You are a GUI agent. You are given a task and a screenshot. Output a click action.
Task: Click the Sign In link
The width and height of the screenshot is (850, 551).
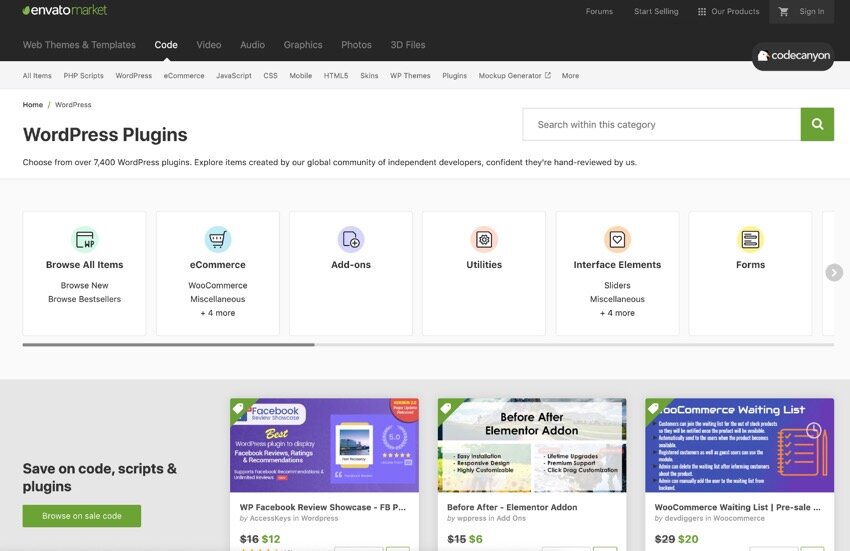pyautogui.click(x=812, y=11)
